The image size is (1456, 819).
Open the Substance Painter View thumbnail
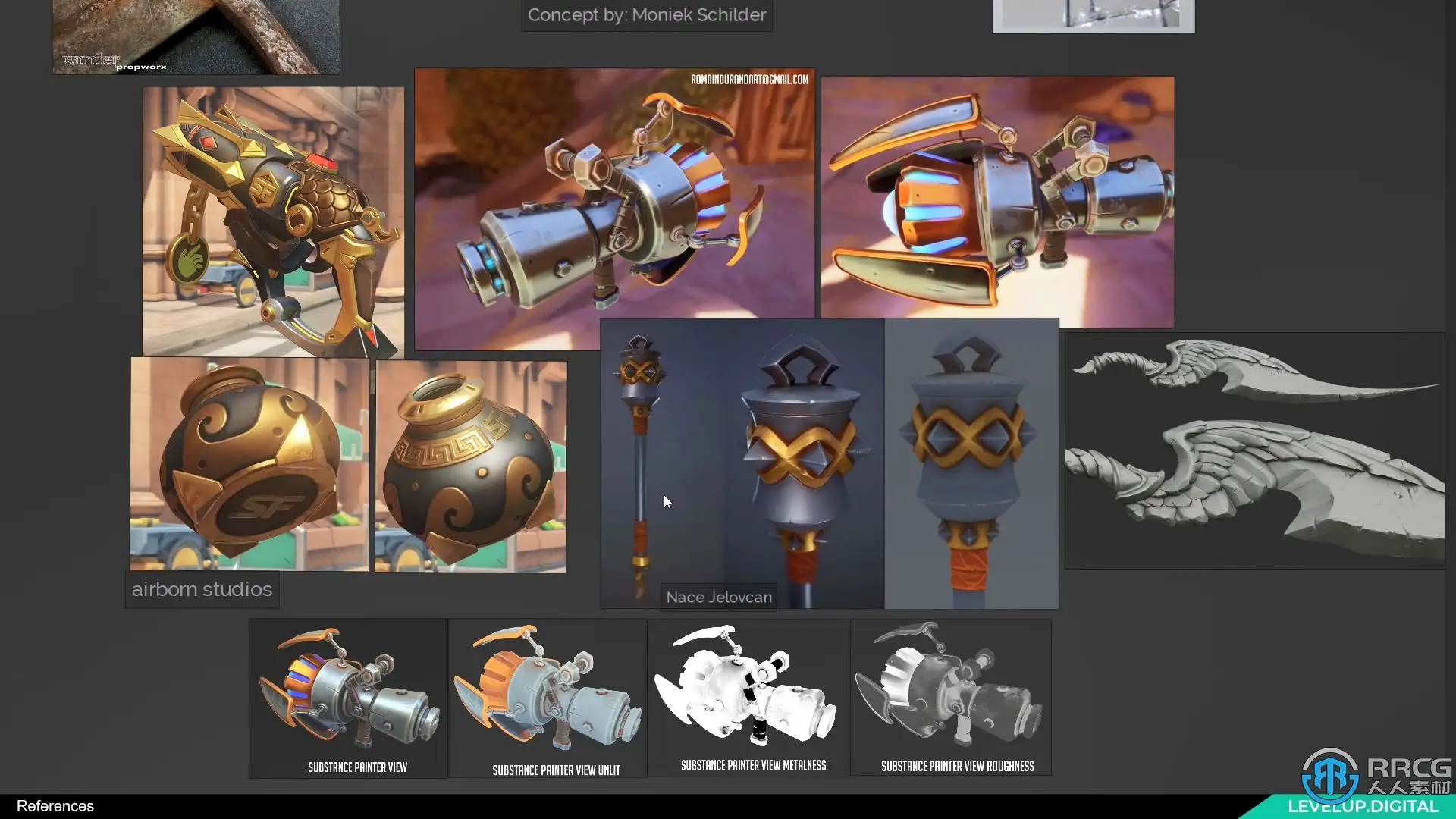[x=348, y=698]
